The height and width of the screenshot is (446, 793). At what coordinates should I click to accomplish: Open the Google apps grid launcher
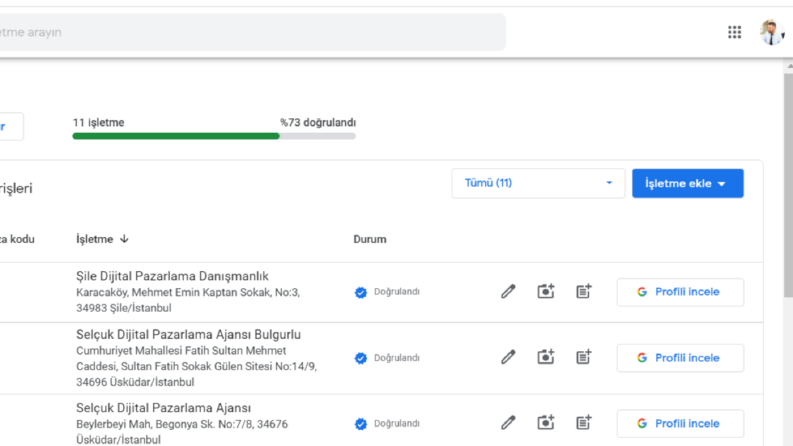pos(734,32)
